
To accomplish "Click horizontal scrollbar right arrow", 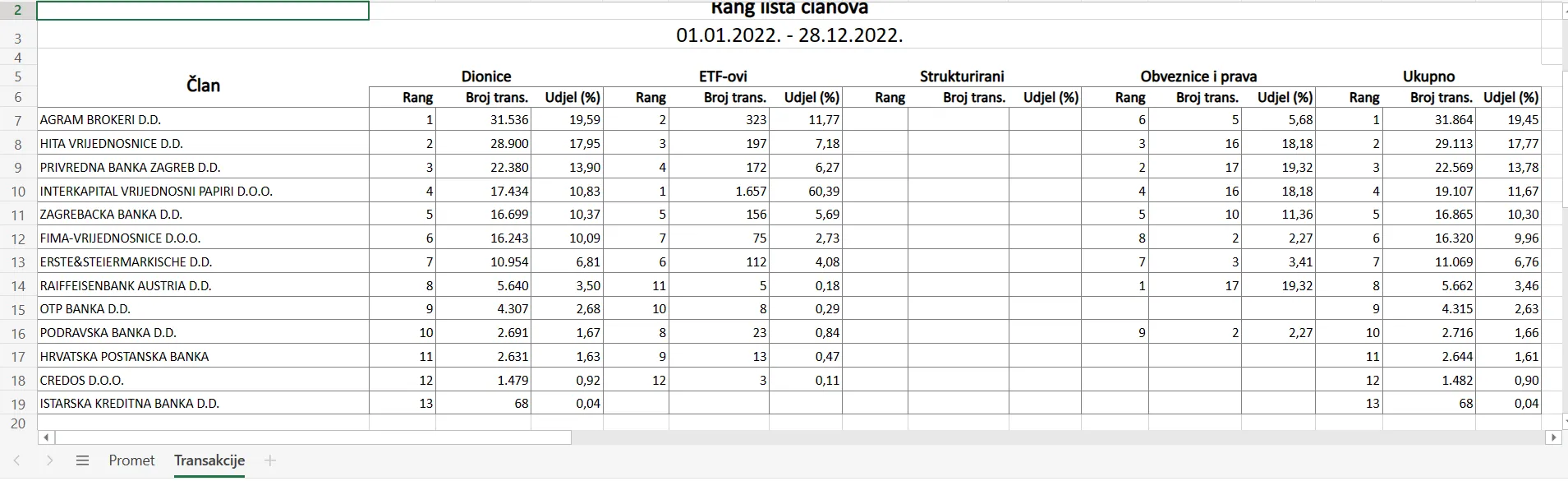I will pos(1552,437).
